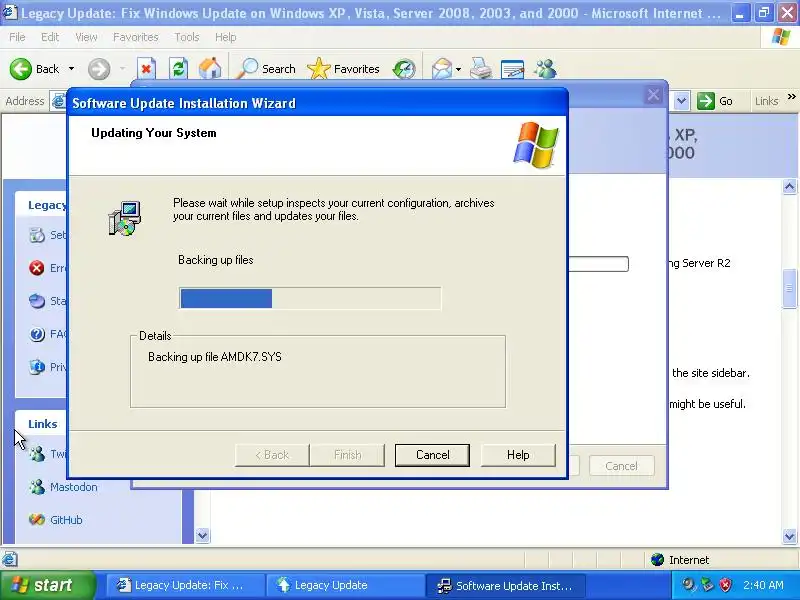Click the taskbar clock showing 2:40 AM
The width and height of the screenshot is (800, 600).
763,585
